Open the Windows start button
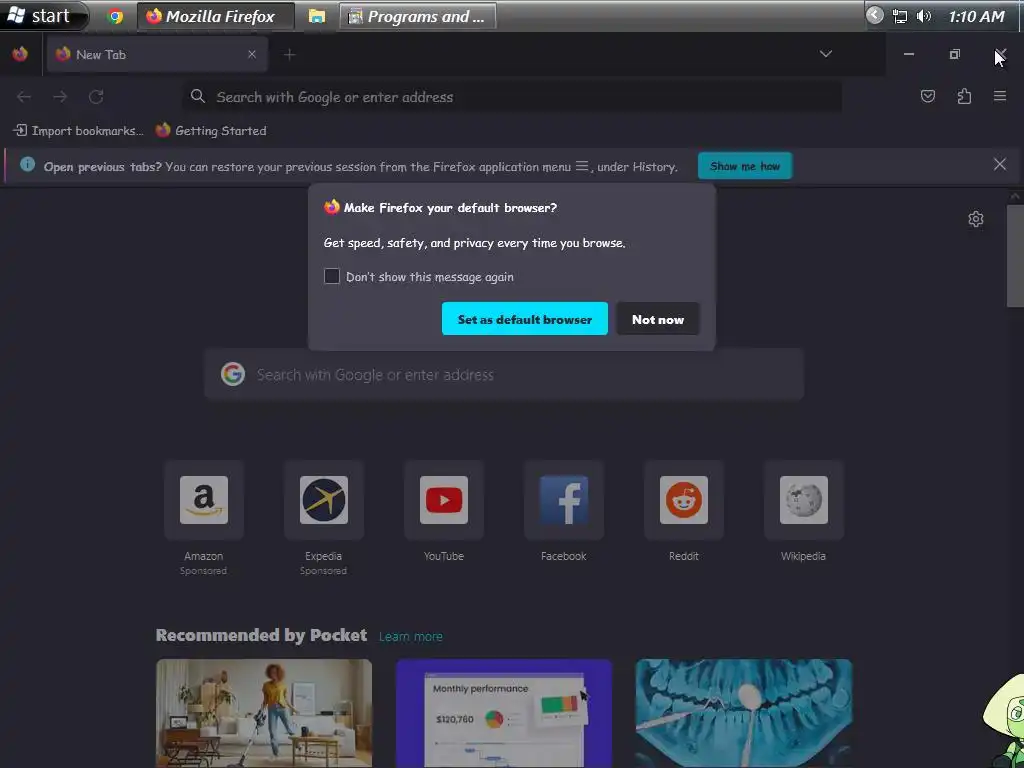 pos(44,16)
